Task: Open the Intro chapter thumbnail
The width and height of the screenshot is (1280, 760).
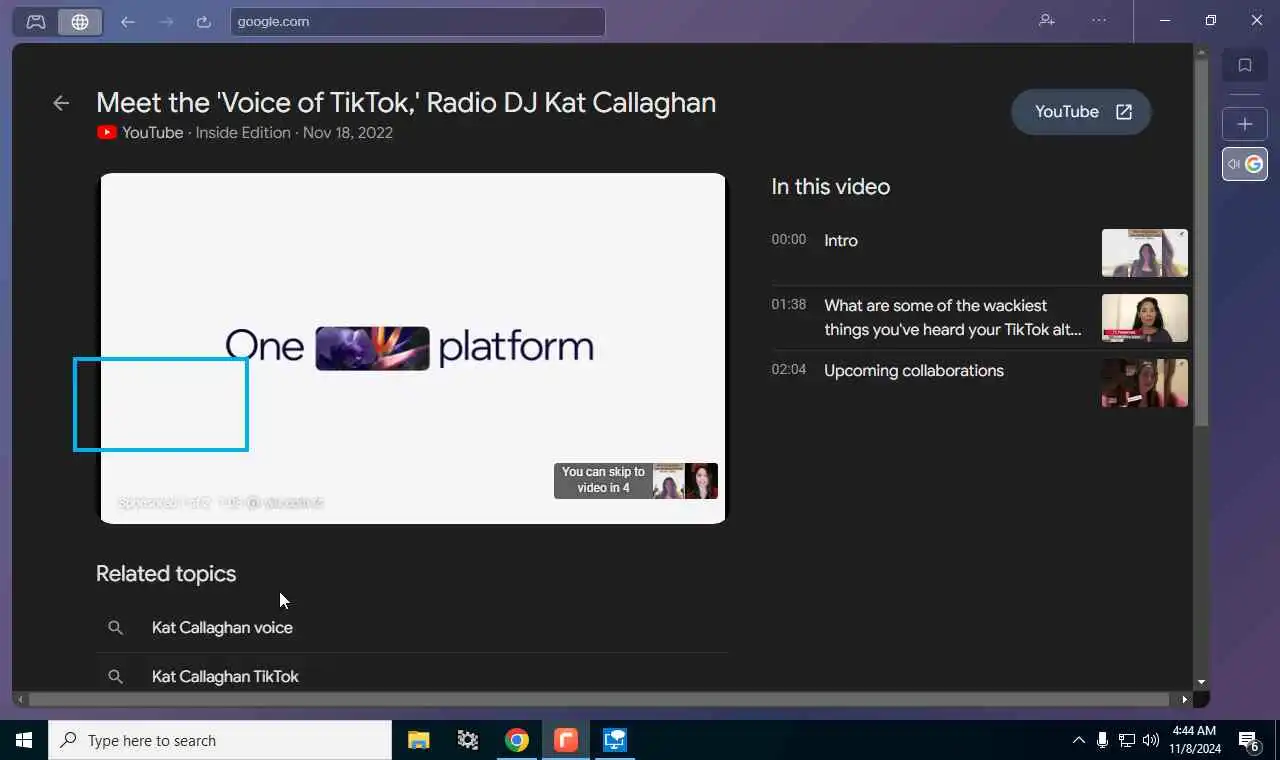Action: point(1145,253)
